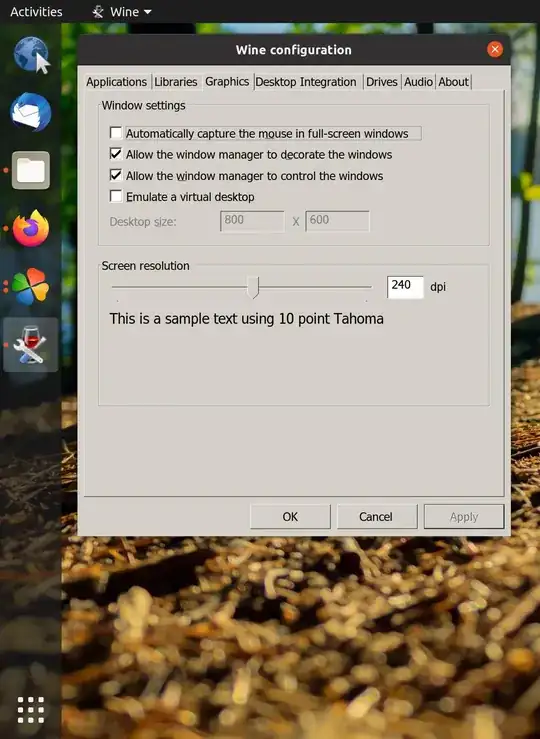Open the Wine app menu dropdown arrow
540x739 pixels.
click(x=147, y=12)
